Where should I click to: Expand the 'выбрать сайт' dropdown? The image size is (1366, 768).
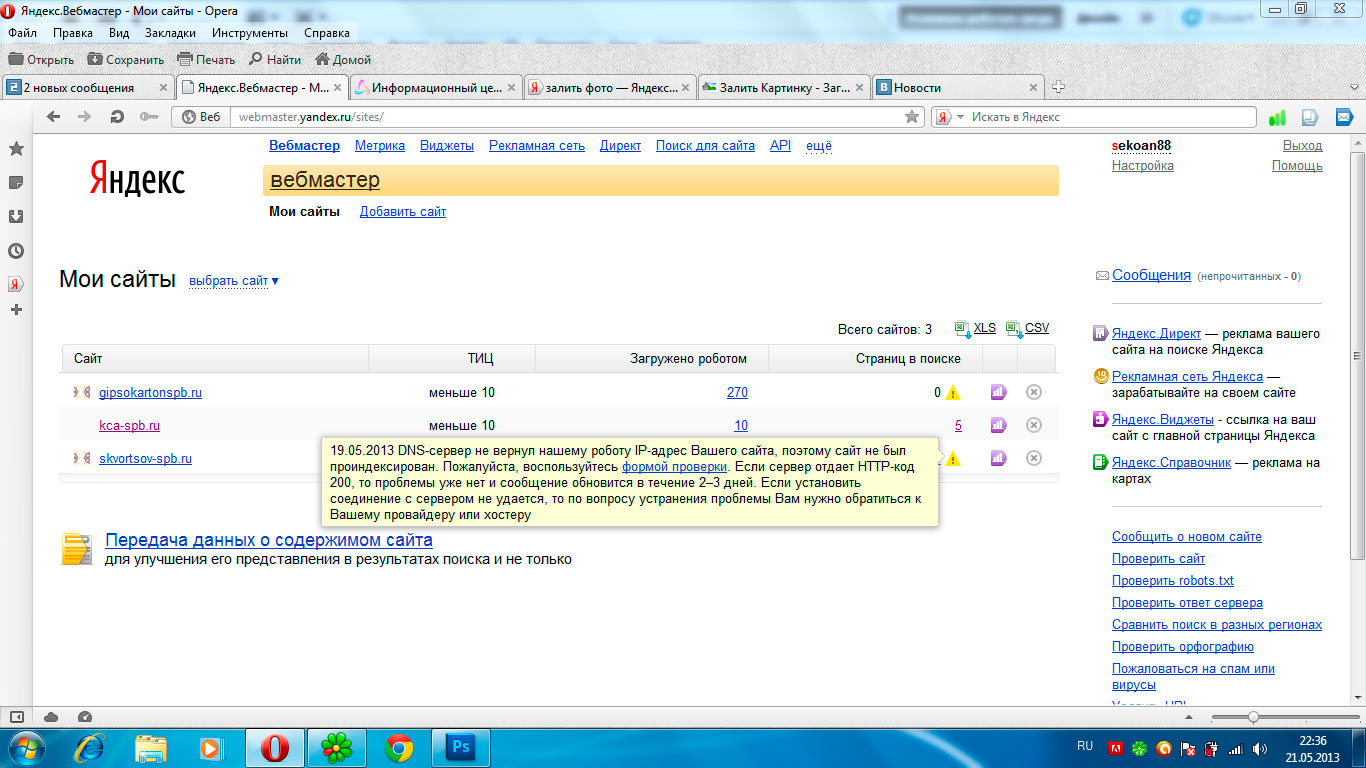point(234,281)
